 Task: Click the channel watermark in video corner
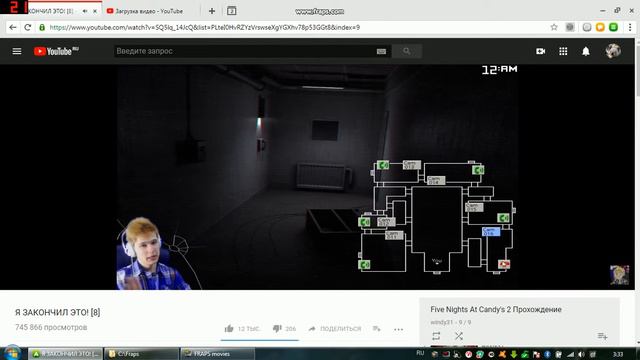(x=619, y=275)
